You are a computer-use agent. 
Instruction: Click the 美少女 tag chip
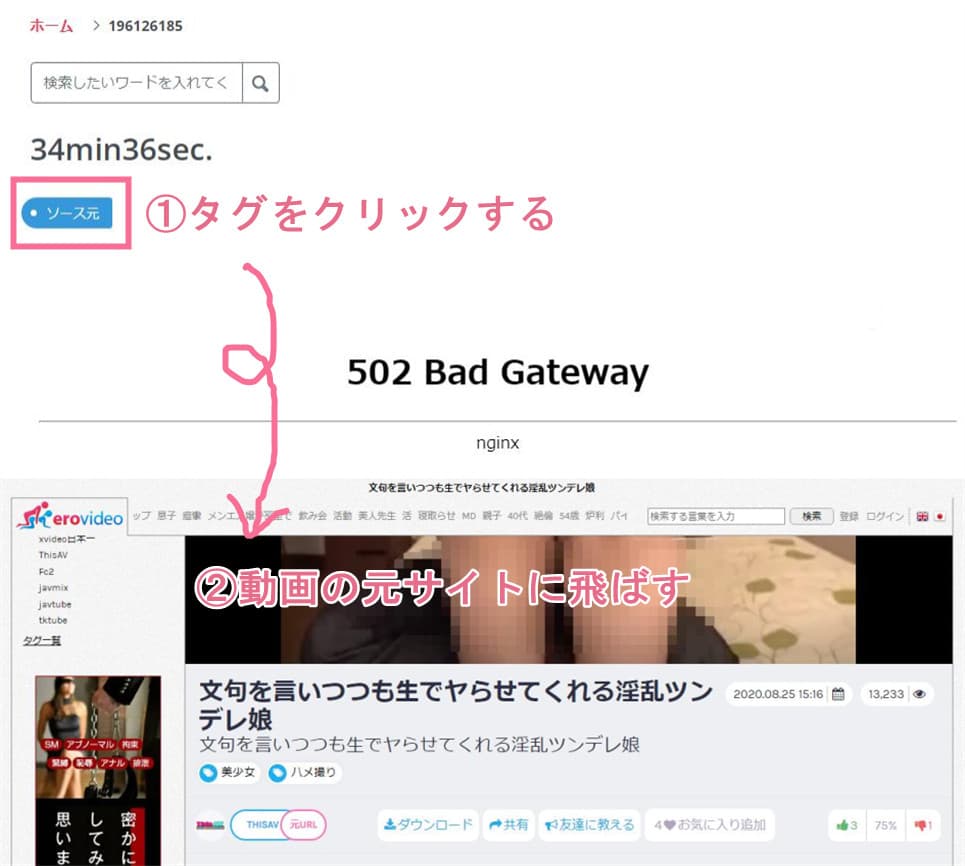point(229,772)
